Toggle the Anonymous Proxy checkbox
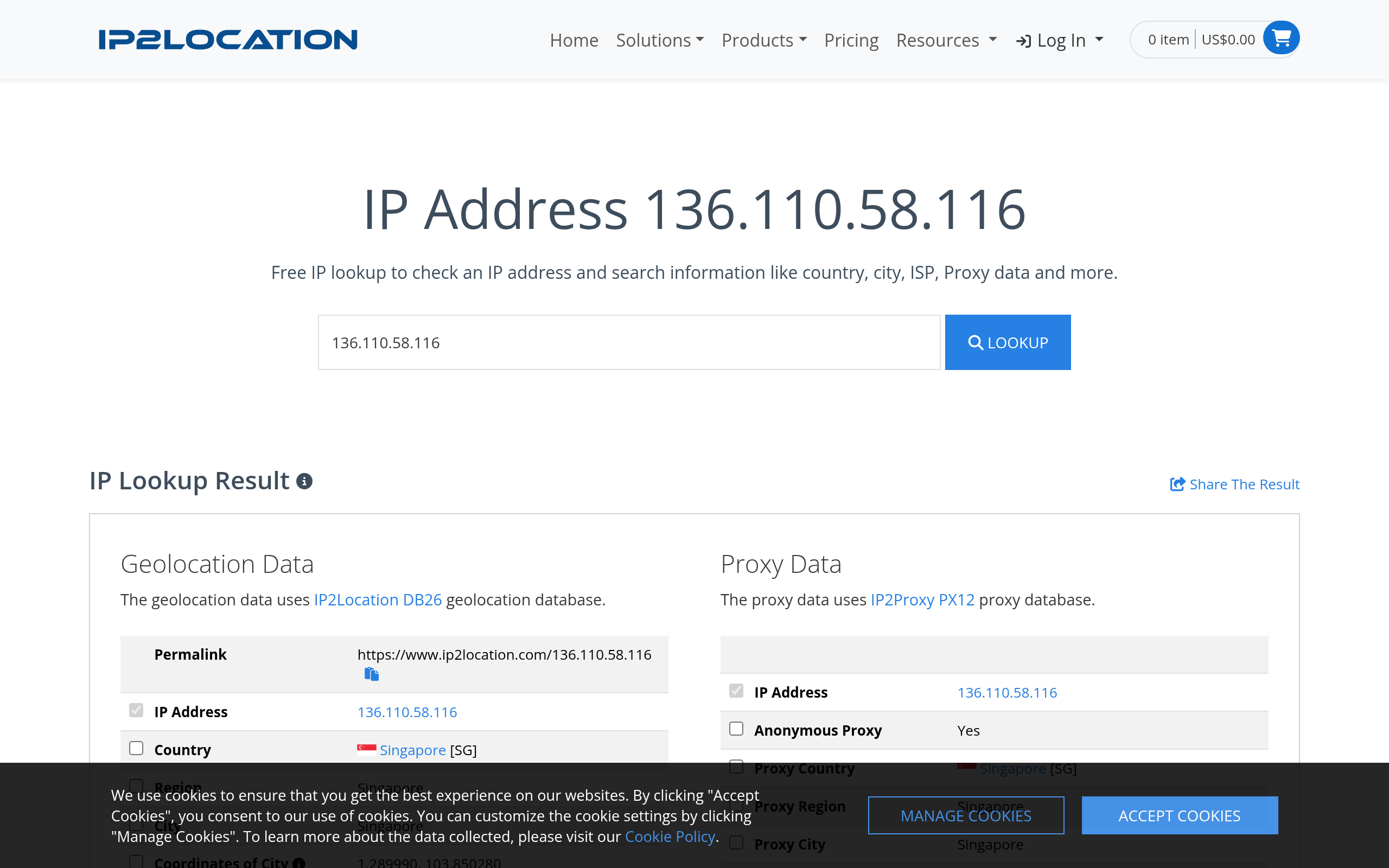This screenshot has height=868, width=1389. (736, 729)
